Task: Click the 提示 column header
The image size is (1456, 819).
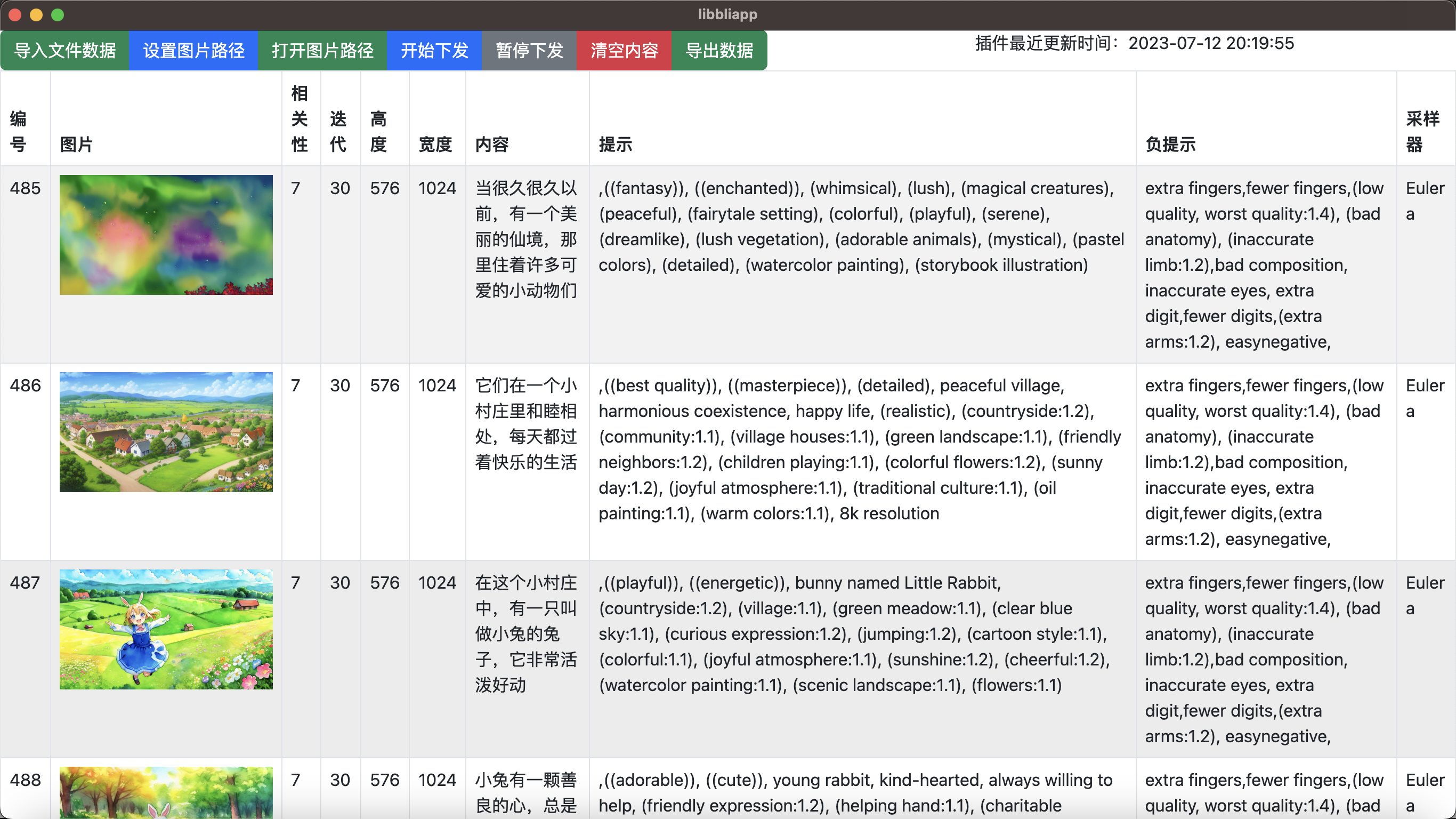Action: click(x=616, y=144)
